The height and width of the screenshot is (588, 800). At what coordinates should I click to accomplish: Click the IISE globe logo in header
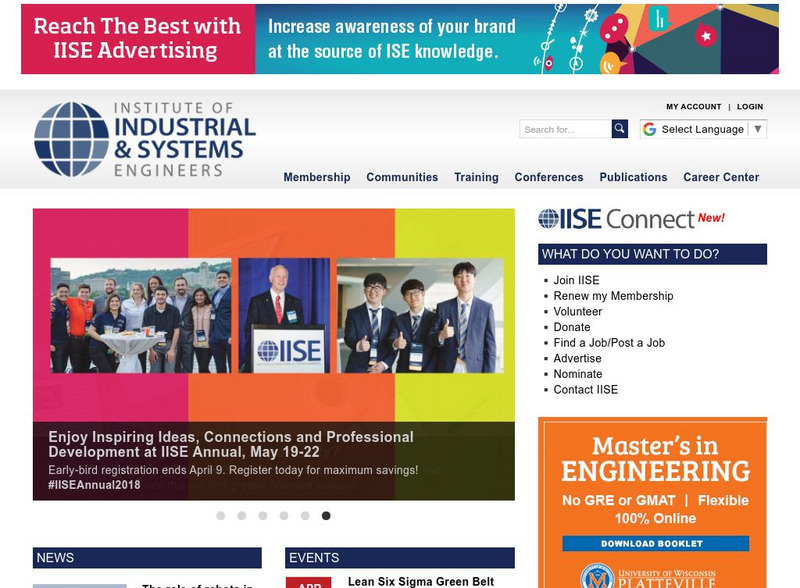[71, 139]
